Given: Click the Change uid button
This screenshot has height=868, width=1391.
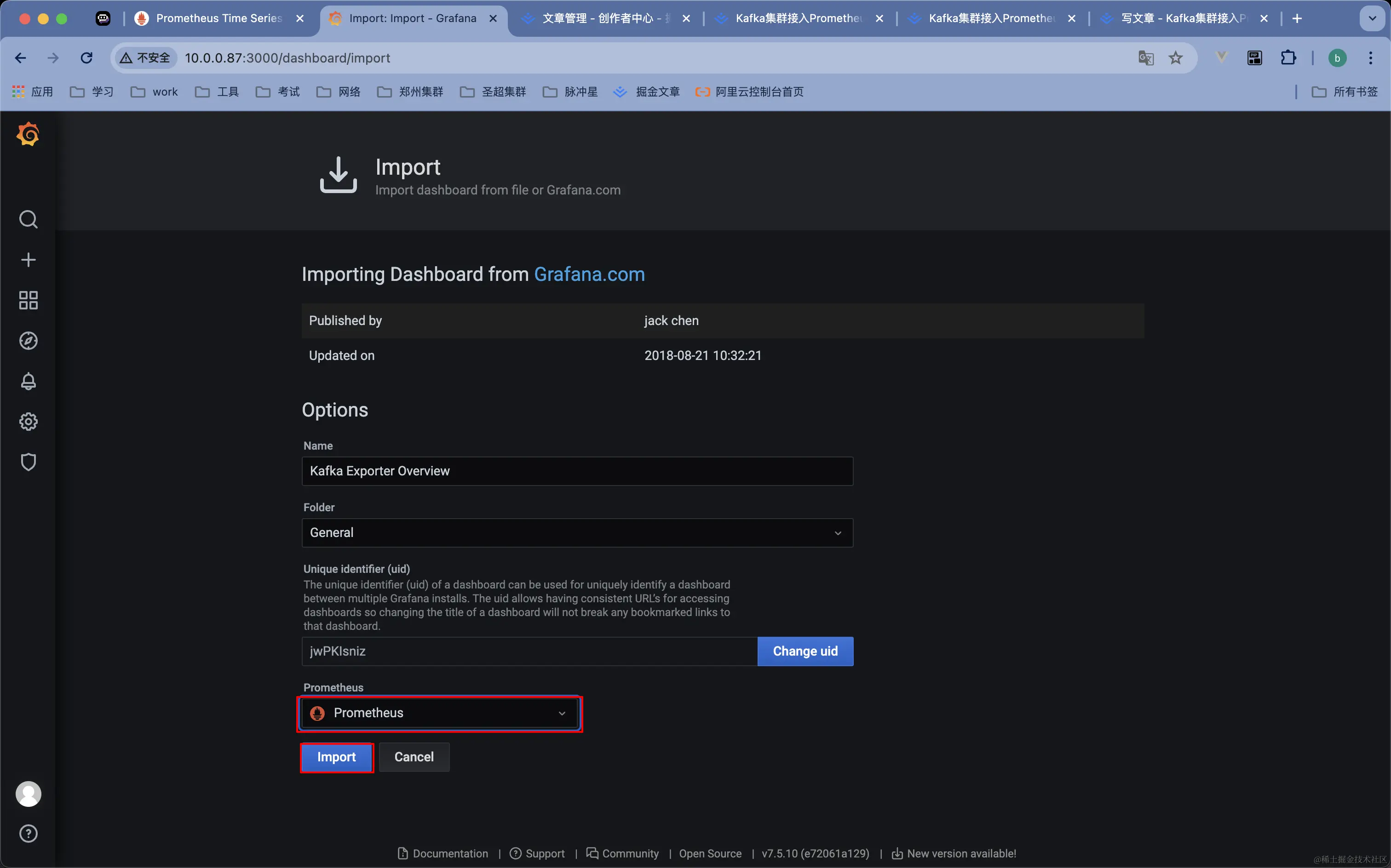Looking at the screenshot, I should [805, 651].
